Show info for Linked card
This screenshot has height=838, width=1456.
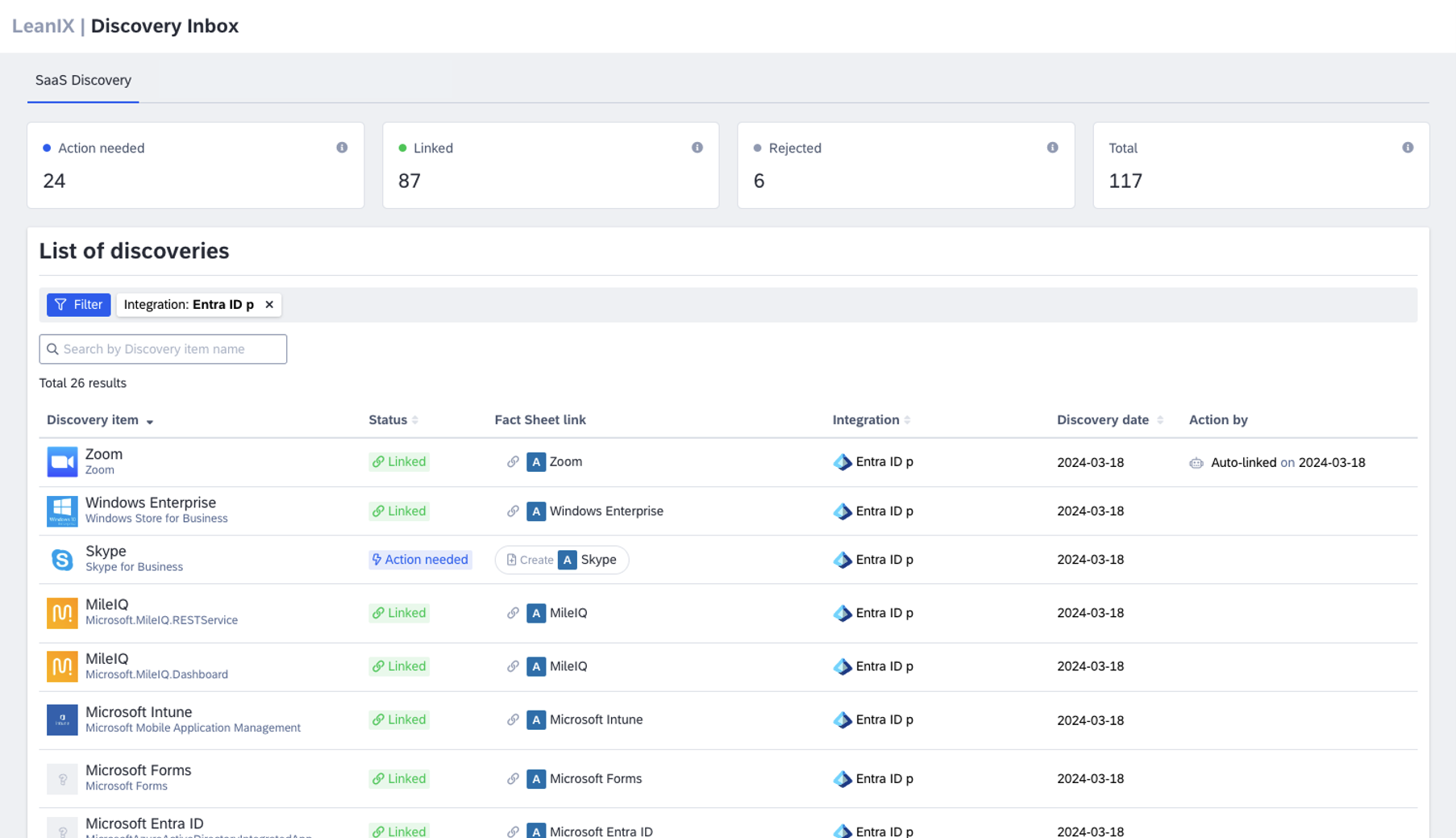coord(697,148)
